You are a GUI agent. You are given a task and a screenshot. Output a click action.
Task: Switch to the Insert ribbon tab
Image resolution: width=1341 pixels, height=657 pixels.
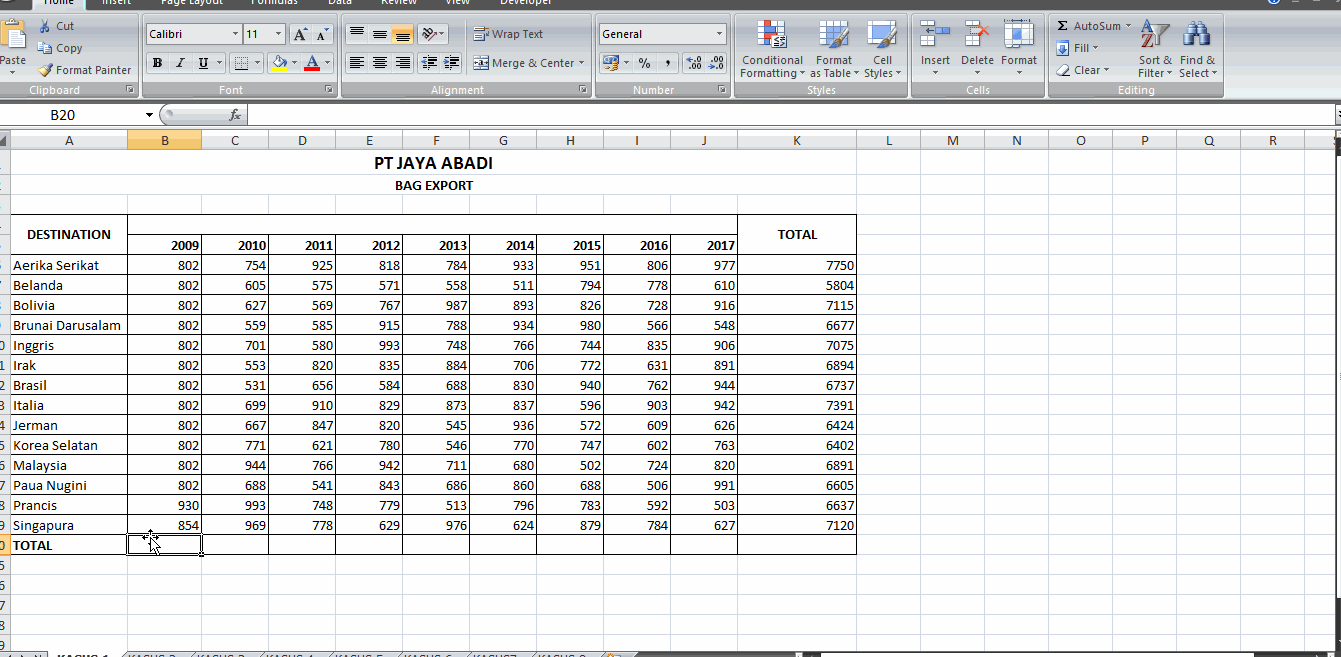click(116, 3)
